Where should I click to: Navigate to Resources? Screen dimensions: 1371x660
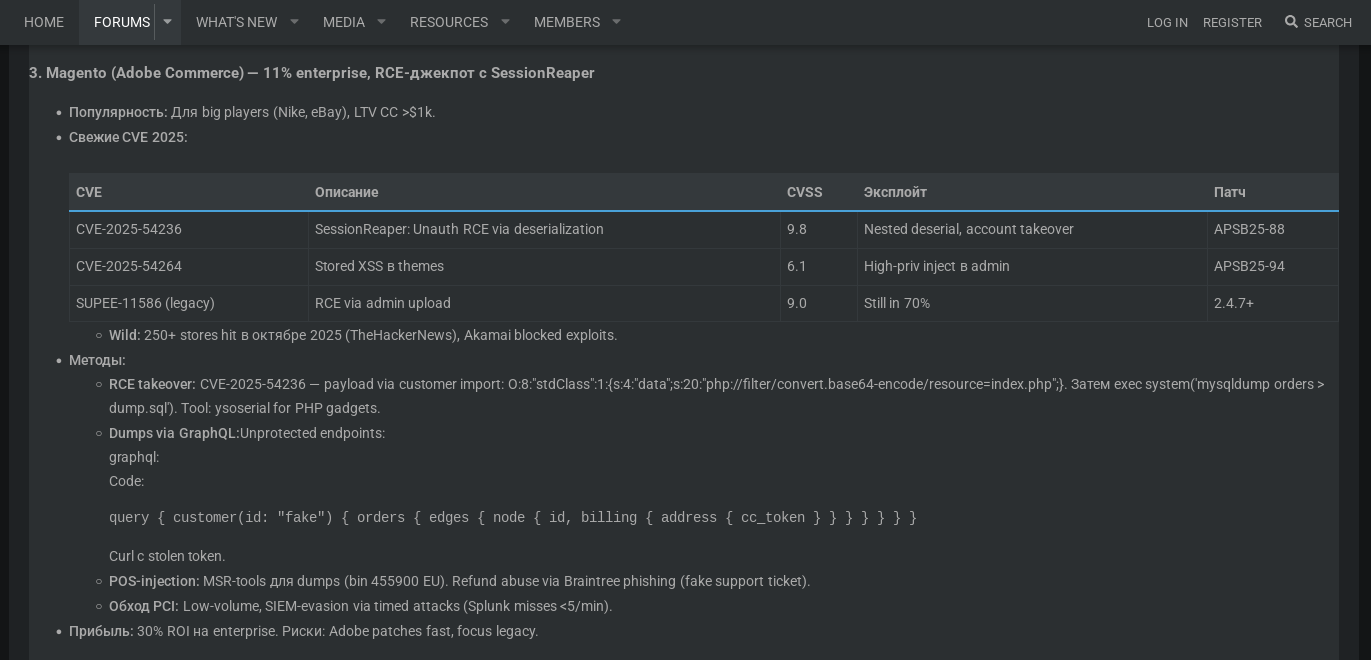[448, 22]
